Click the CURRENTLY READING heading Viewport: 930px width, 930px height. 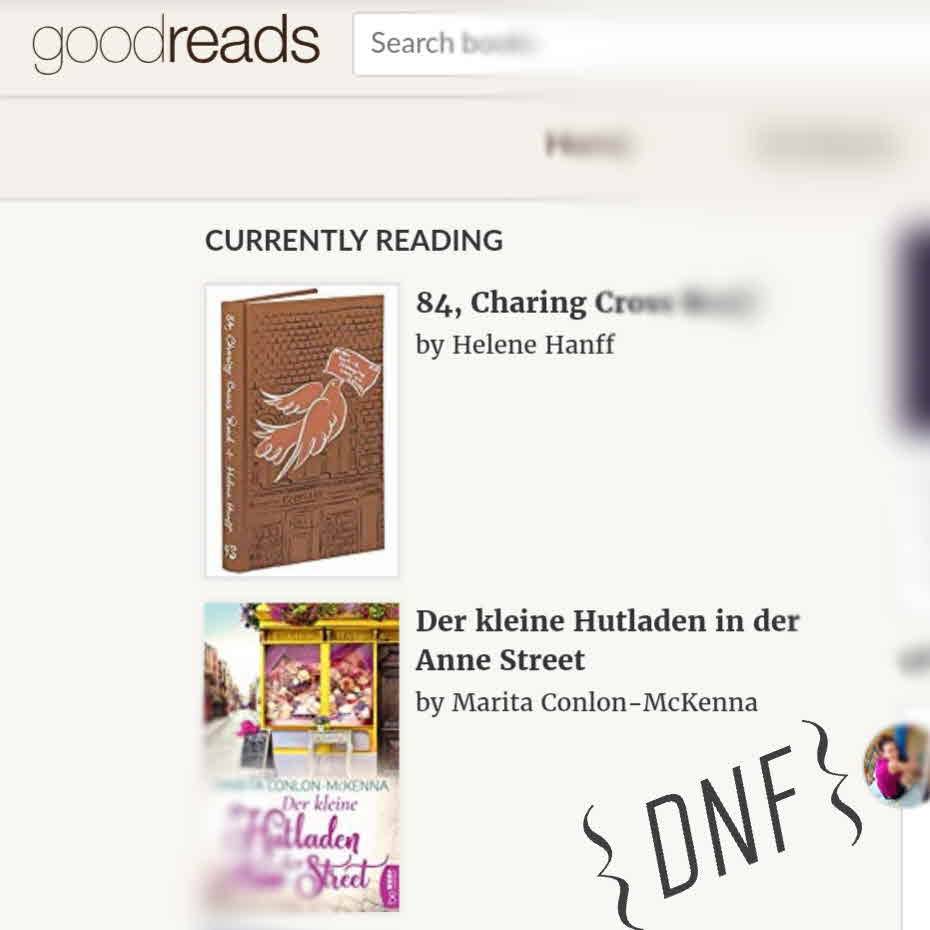354,241
